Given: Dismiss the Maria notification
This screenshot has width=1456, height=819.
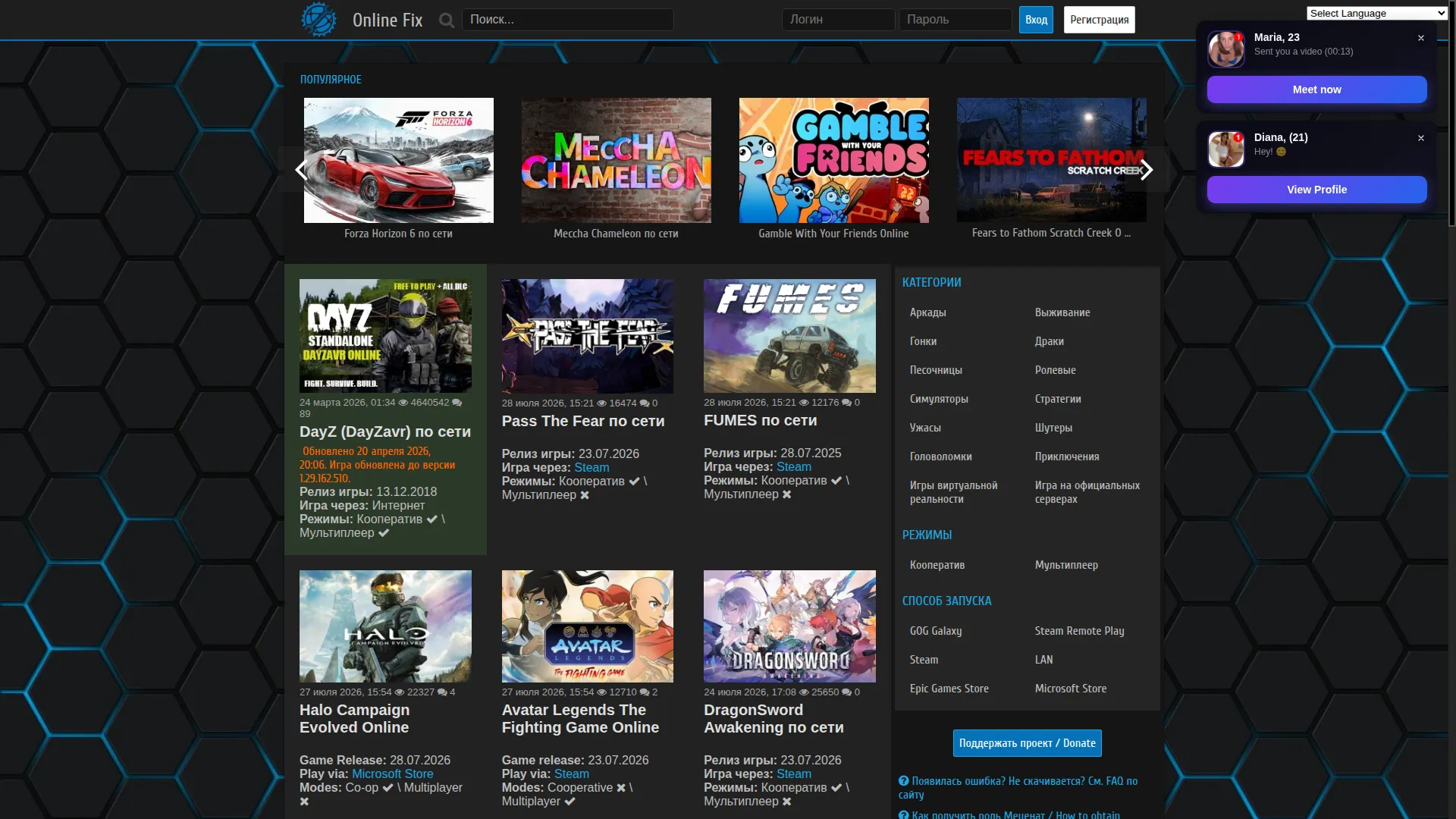Looking at the screenshot, I should click(1421, 38).
